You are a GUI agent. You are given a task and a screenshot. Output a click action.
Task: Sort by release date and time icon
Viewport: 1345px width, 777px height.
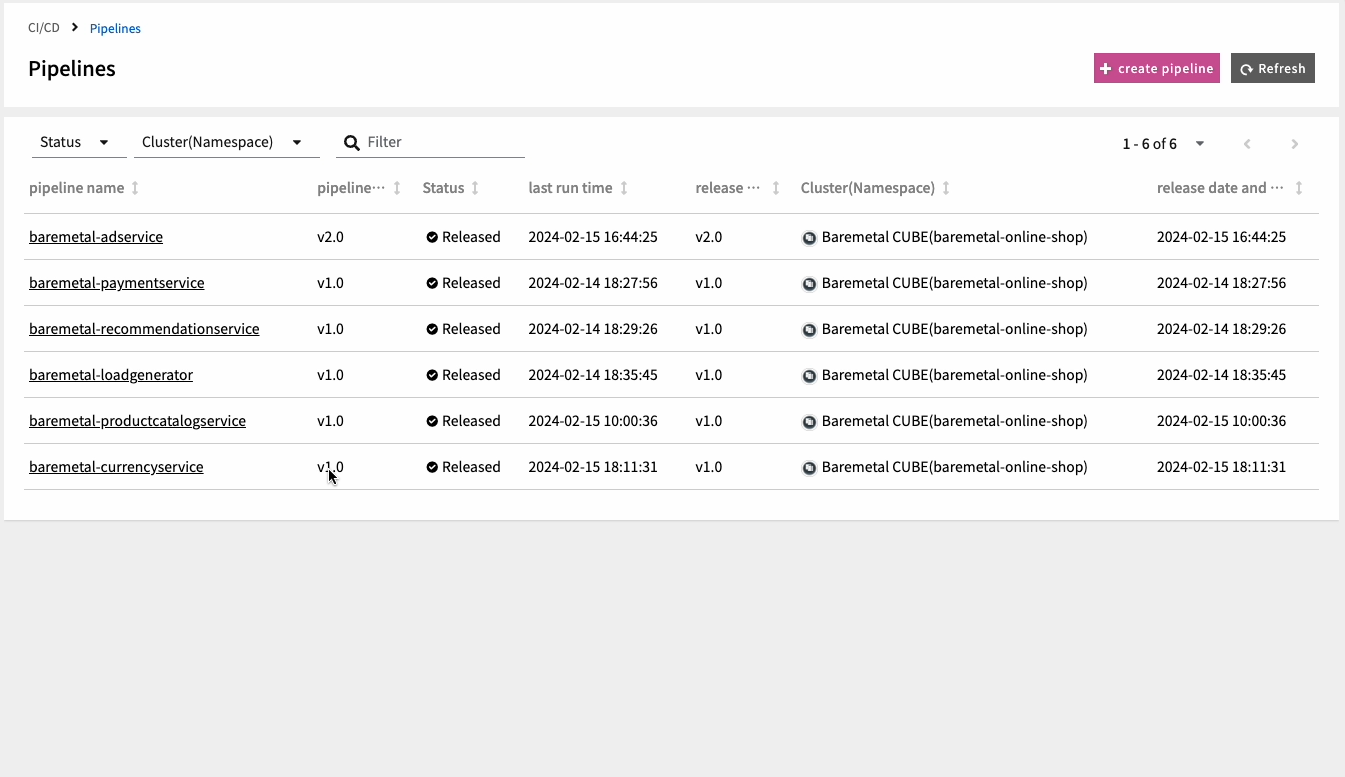click(1298, 188)
